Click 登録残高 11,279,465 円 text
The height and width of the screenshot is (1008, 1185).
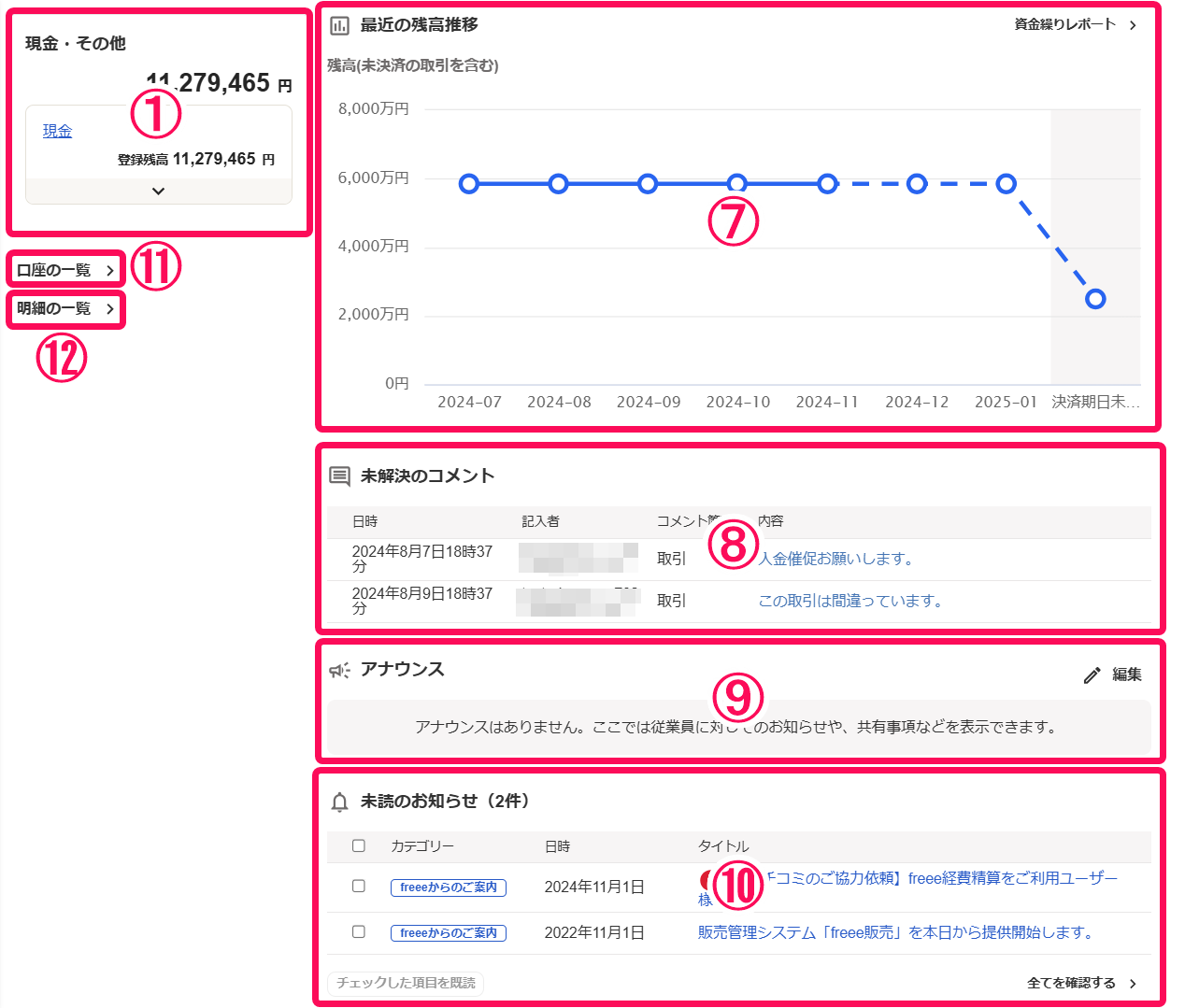(x=196, y=159)
